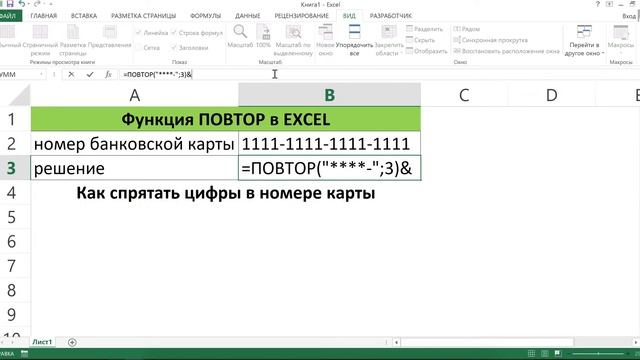Image resolution: width=640 pixels, height=360 pixels.
Task: Toggle the Строка формул formula bar checkbox
Action: [197, 33]
